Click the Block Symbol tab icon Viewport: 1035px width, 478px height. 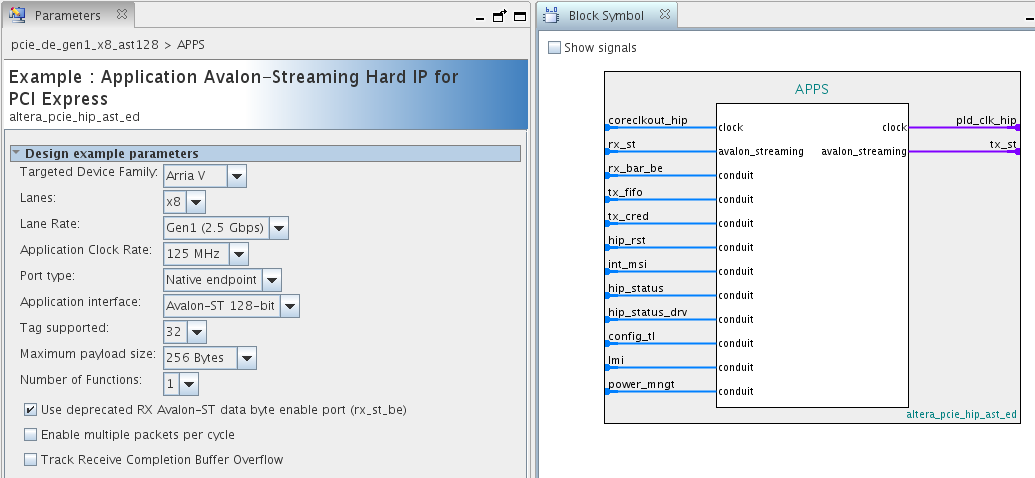pos(552,15)
